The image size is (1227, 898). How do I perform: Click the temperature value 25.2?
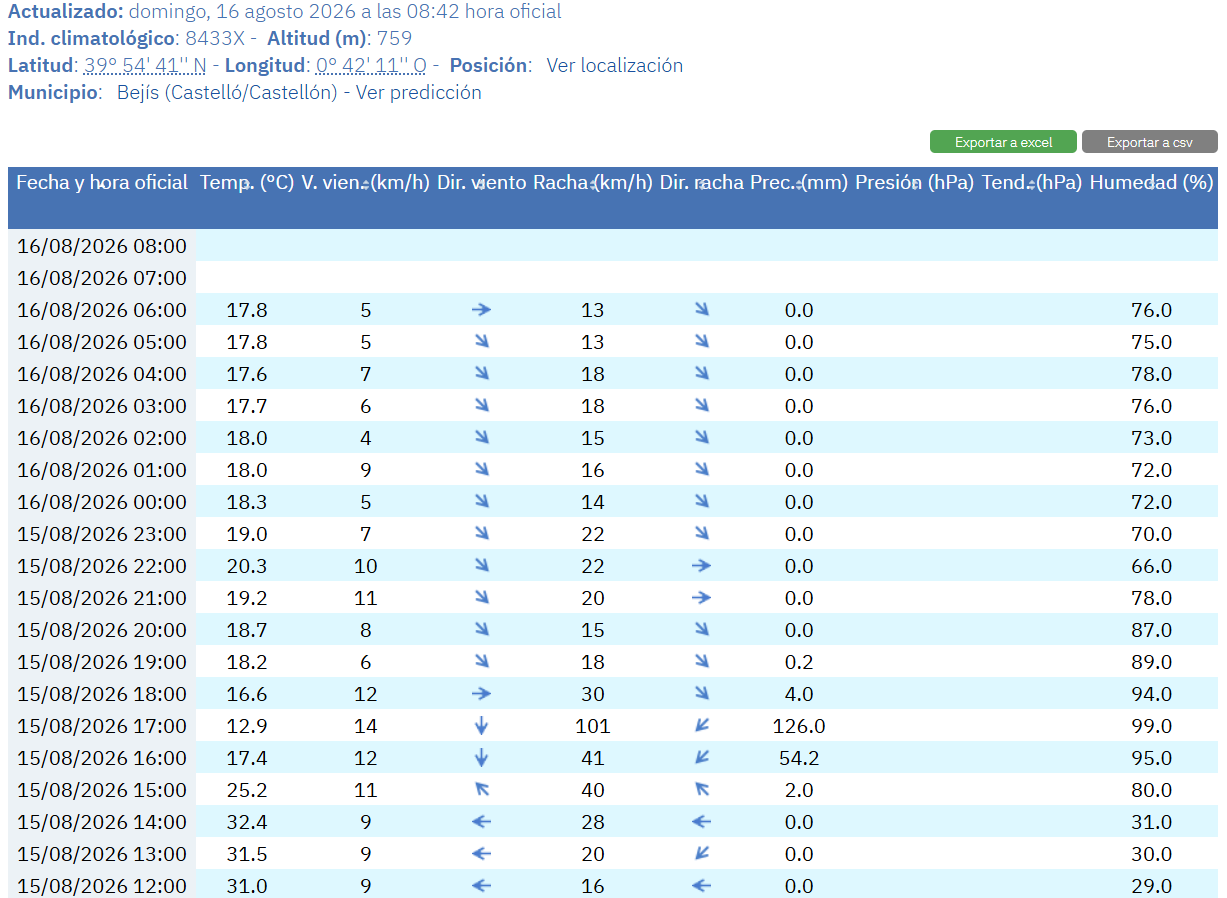[247, 790]
